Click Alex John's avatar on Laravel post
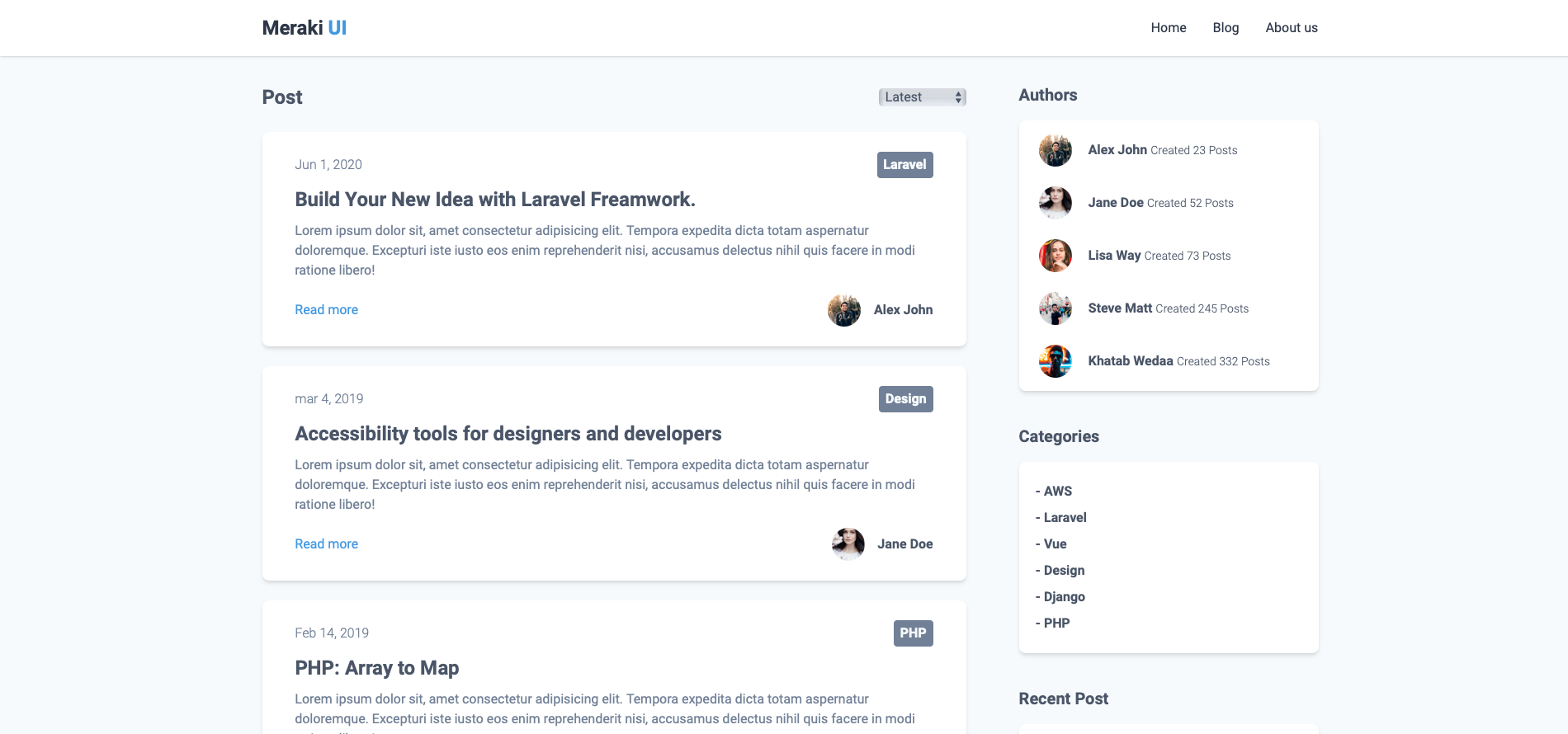 843,310
